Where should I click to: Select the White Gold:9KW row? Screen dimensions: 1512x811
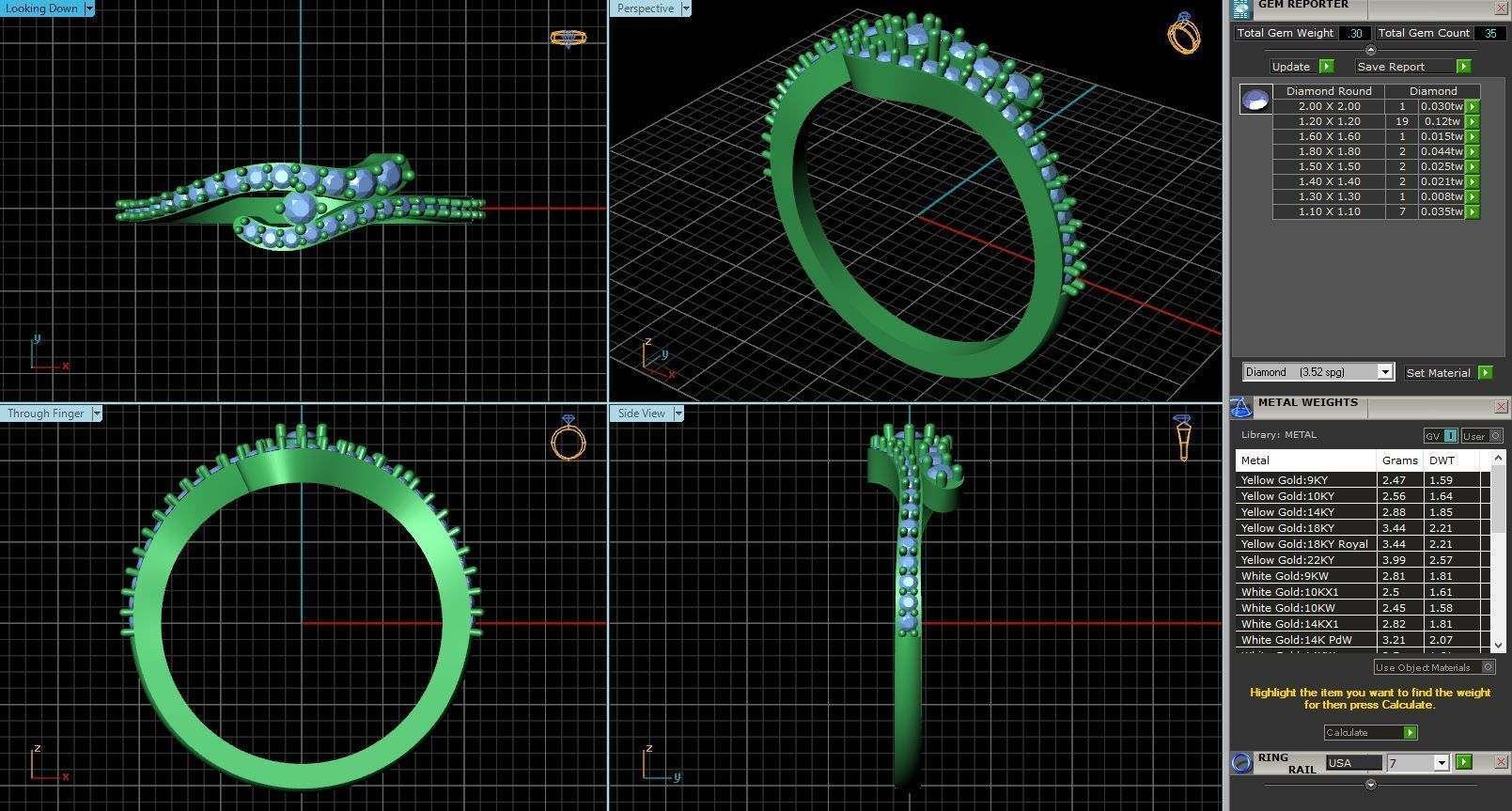point(1363,576)
